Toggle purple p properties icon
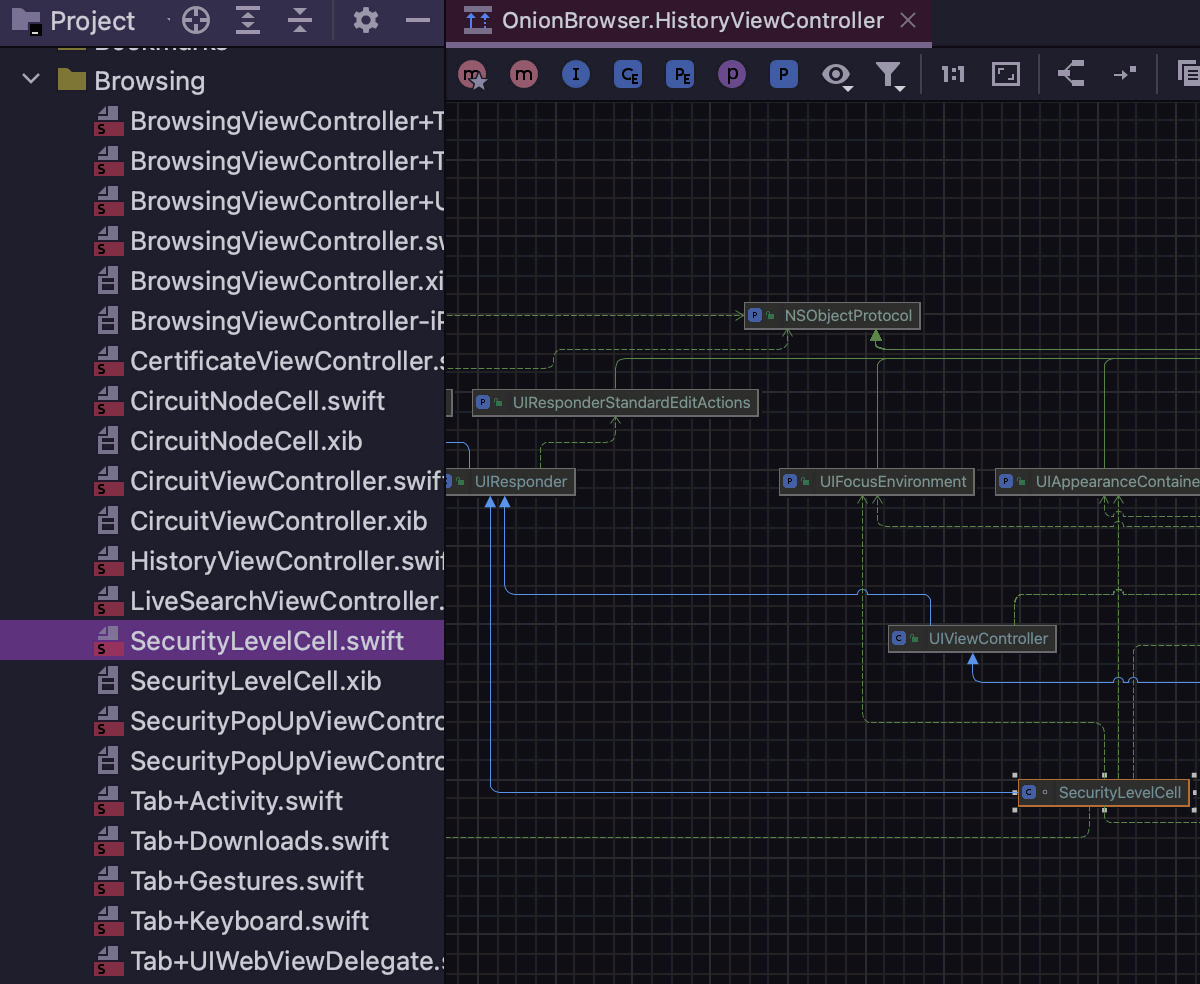Viewport: 1200px width, 984px height. 732,74
